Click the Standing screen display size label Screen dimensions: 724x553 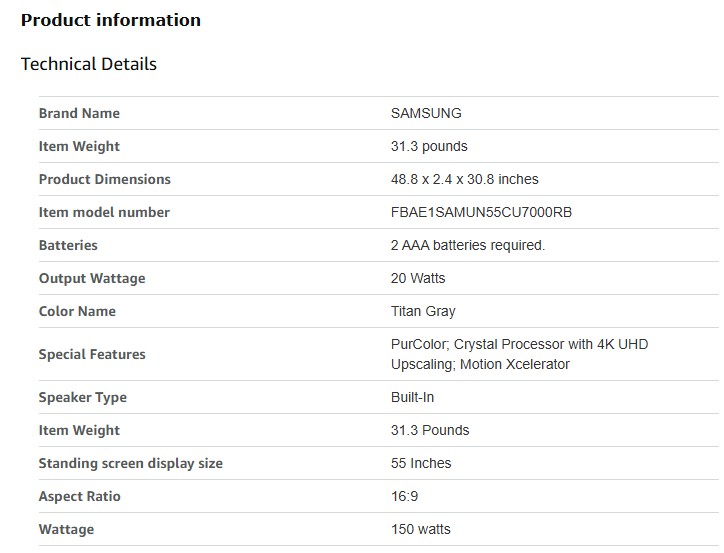pyautogui.click(x=130, y=463)
